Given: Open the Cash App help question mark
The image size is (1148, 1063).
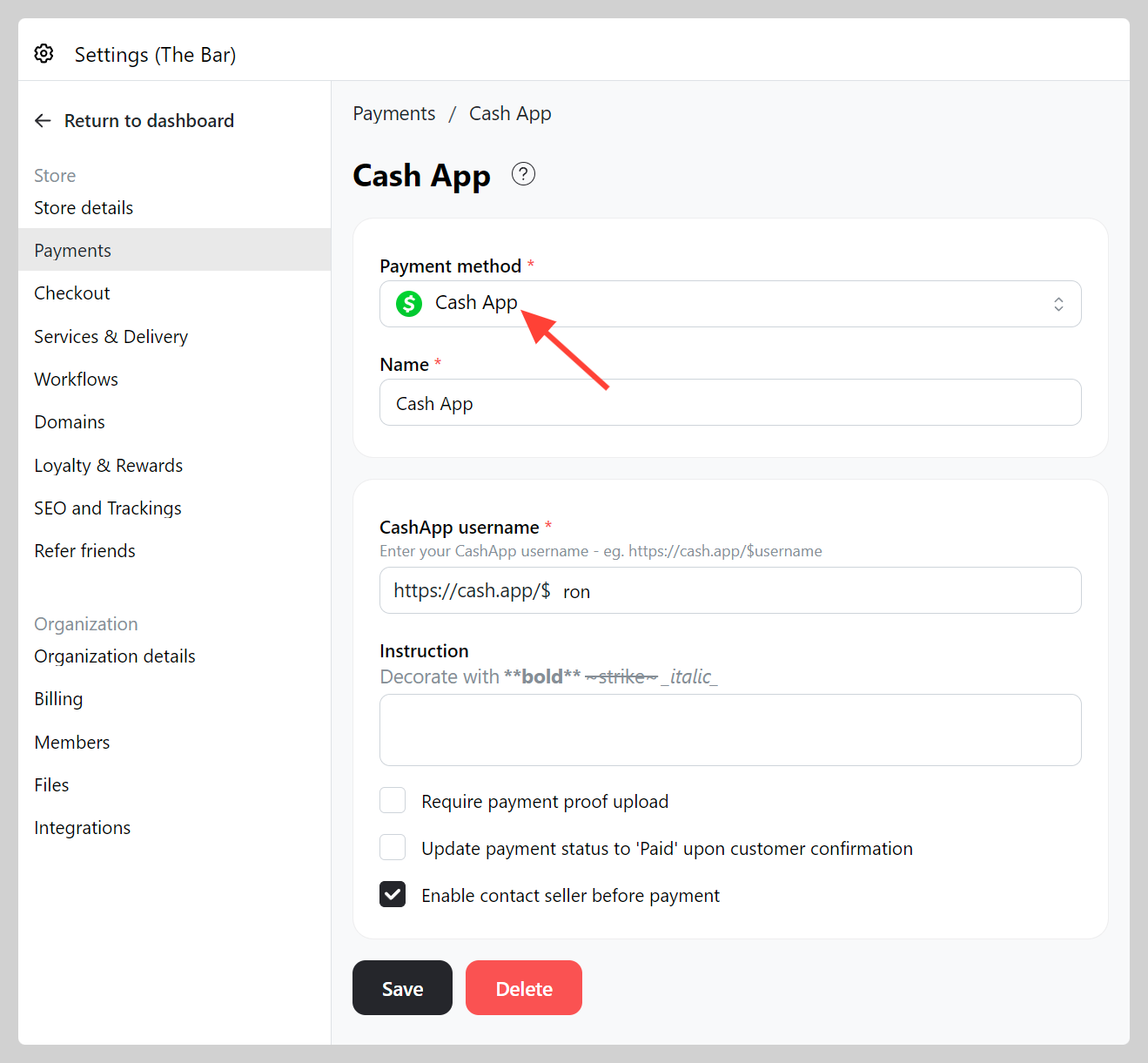Looking at the screenshot, I should pyautogui.click(x=523, y=174).
